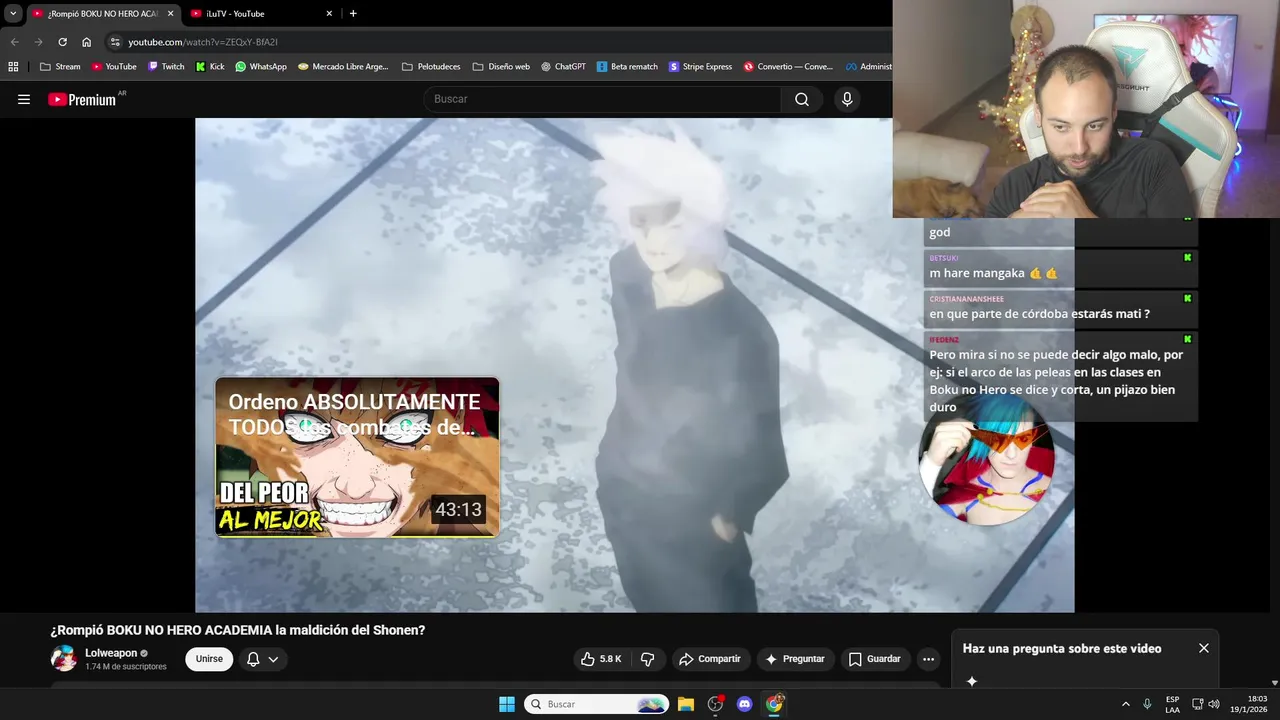The height and width of the screenshot is (720, 1280).
Task: Open Chrome apps grid shortcut
Action: pos(13,67)
